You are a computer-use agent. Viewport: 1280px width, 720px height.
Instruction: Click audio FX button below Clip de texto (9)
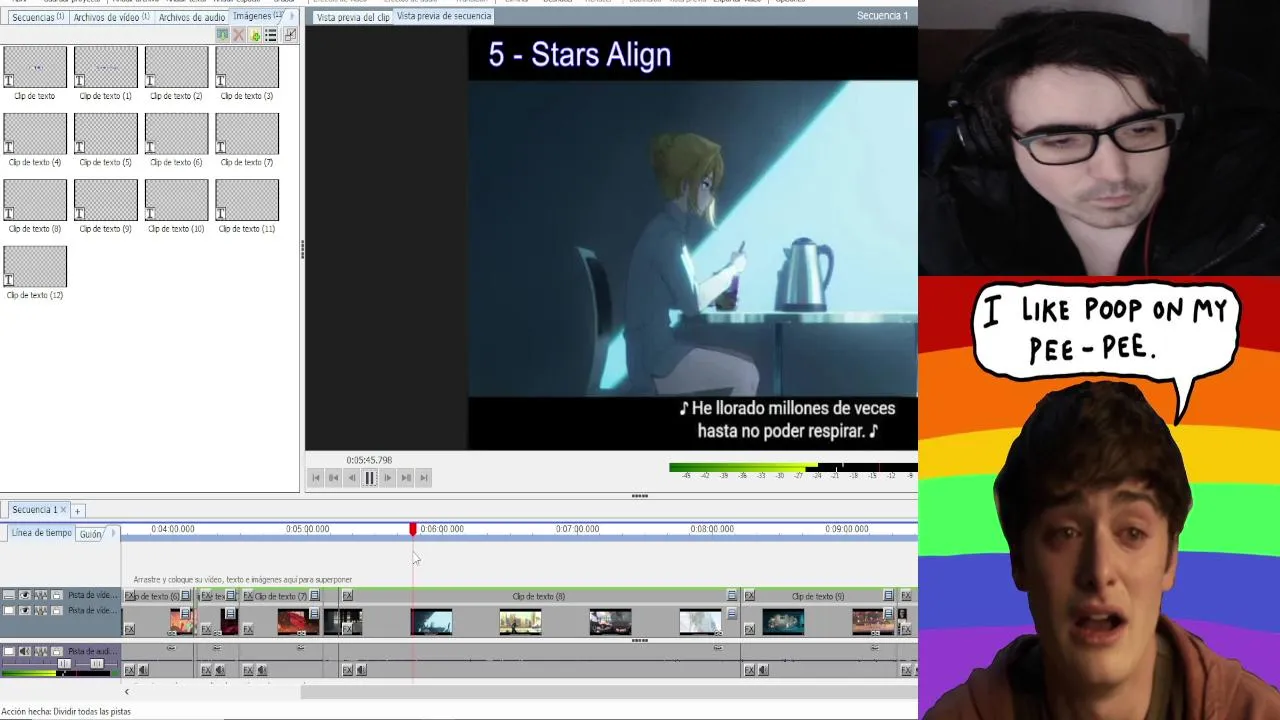tap(749, 669)
